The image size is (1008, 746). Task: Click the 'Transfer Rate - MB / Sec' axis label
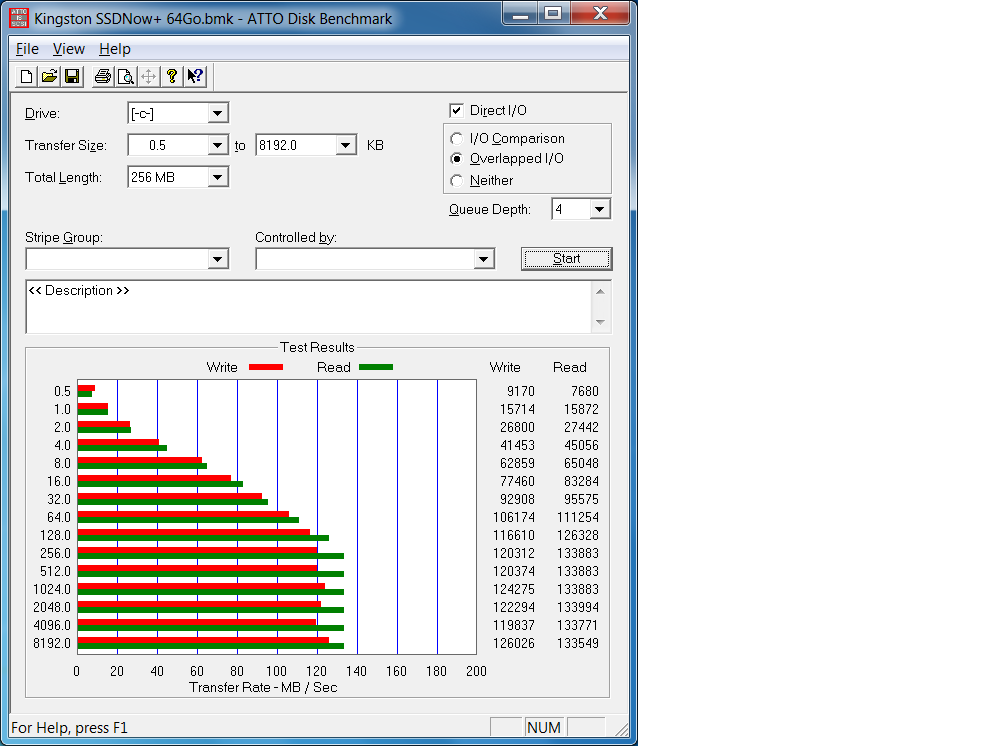click(x=263, y=687)
